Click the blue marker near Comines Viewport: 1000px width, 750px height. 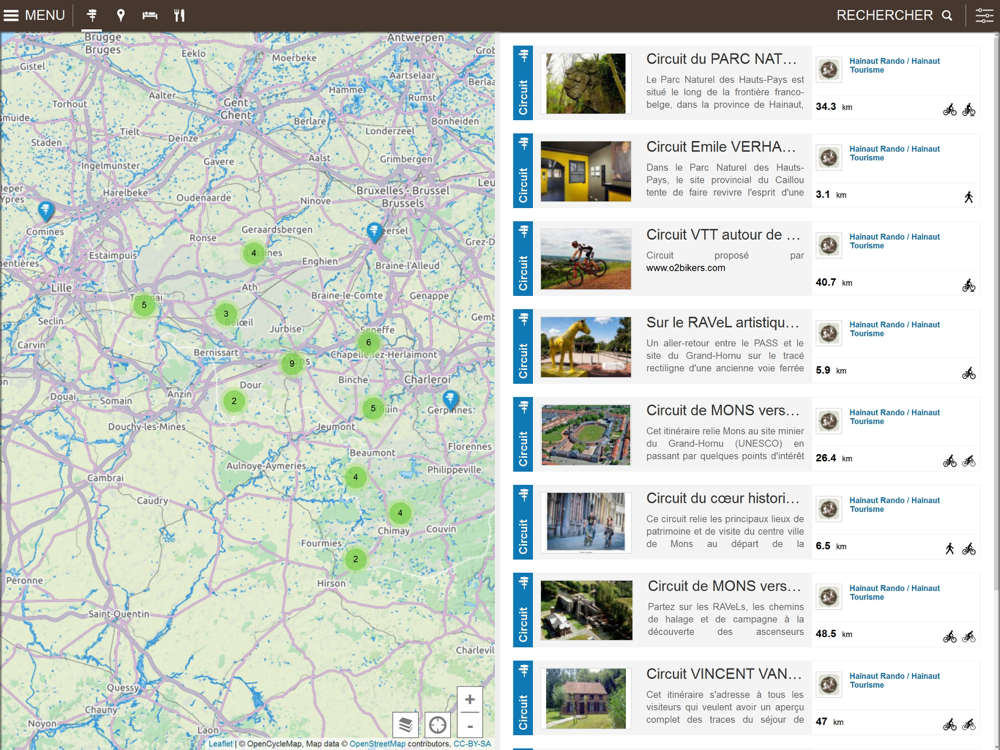pos(45,210)
